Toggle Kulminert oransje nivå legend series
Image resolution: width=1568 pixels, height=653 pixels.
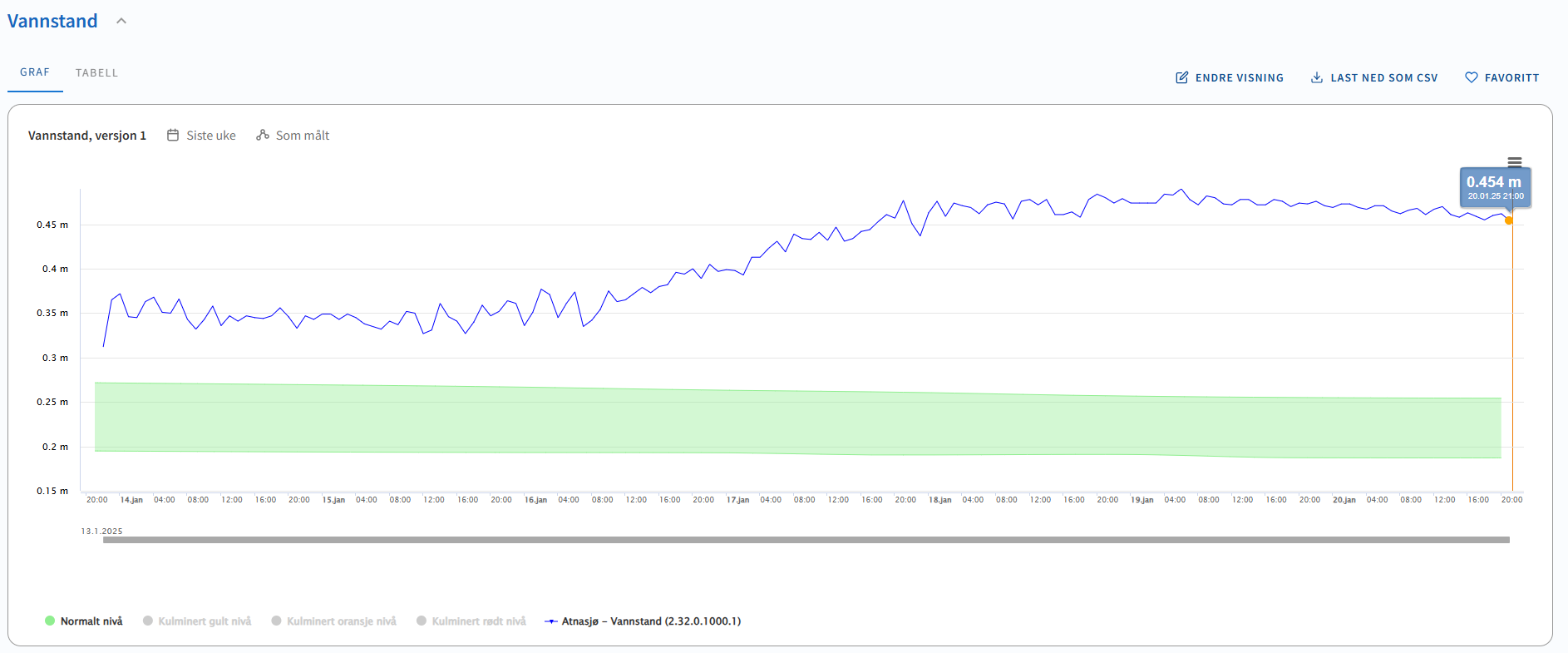point(334,621)
